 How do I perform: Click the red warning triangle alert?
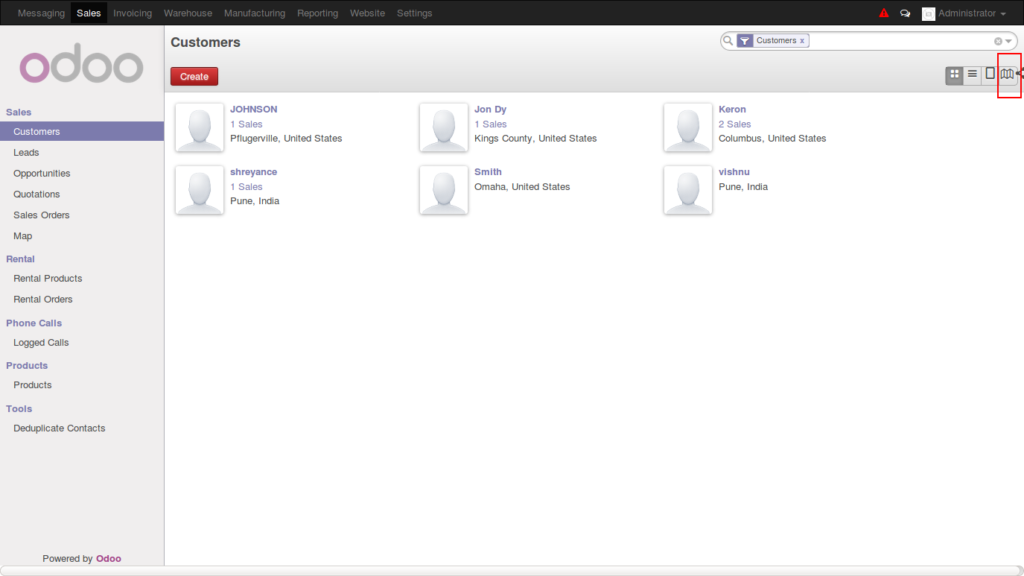click(884, 12)
